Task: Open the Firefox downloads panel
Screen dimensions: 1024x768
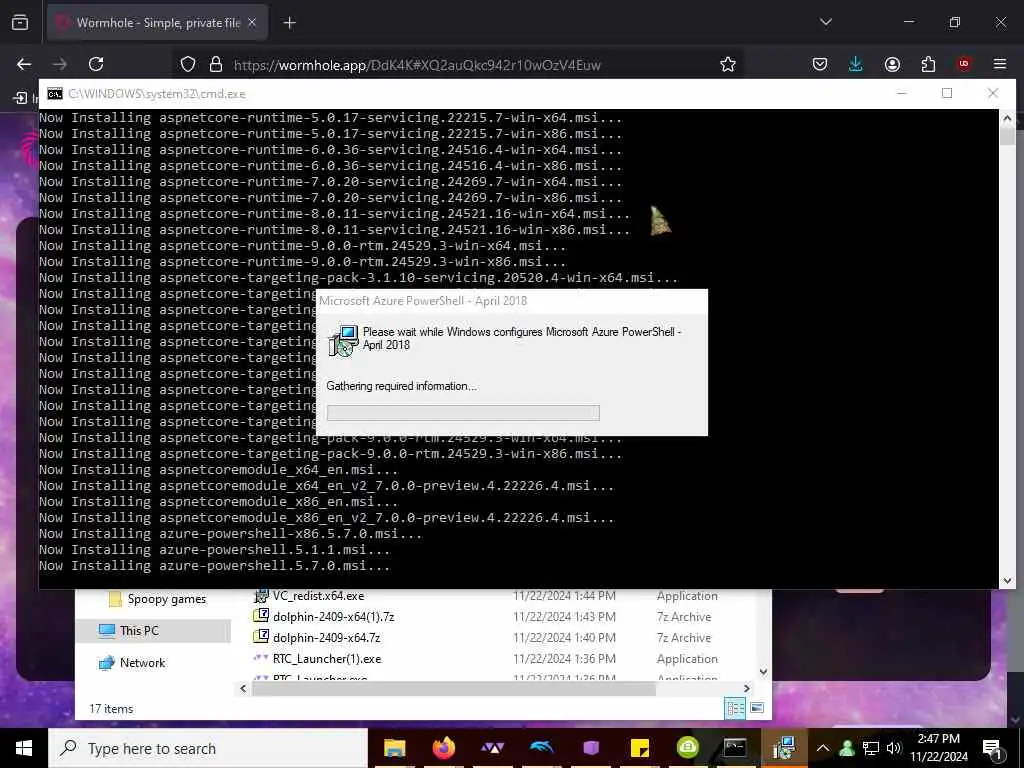Action: pyautogui.click(x=856, y=64)
